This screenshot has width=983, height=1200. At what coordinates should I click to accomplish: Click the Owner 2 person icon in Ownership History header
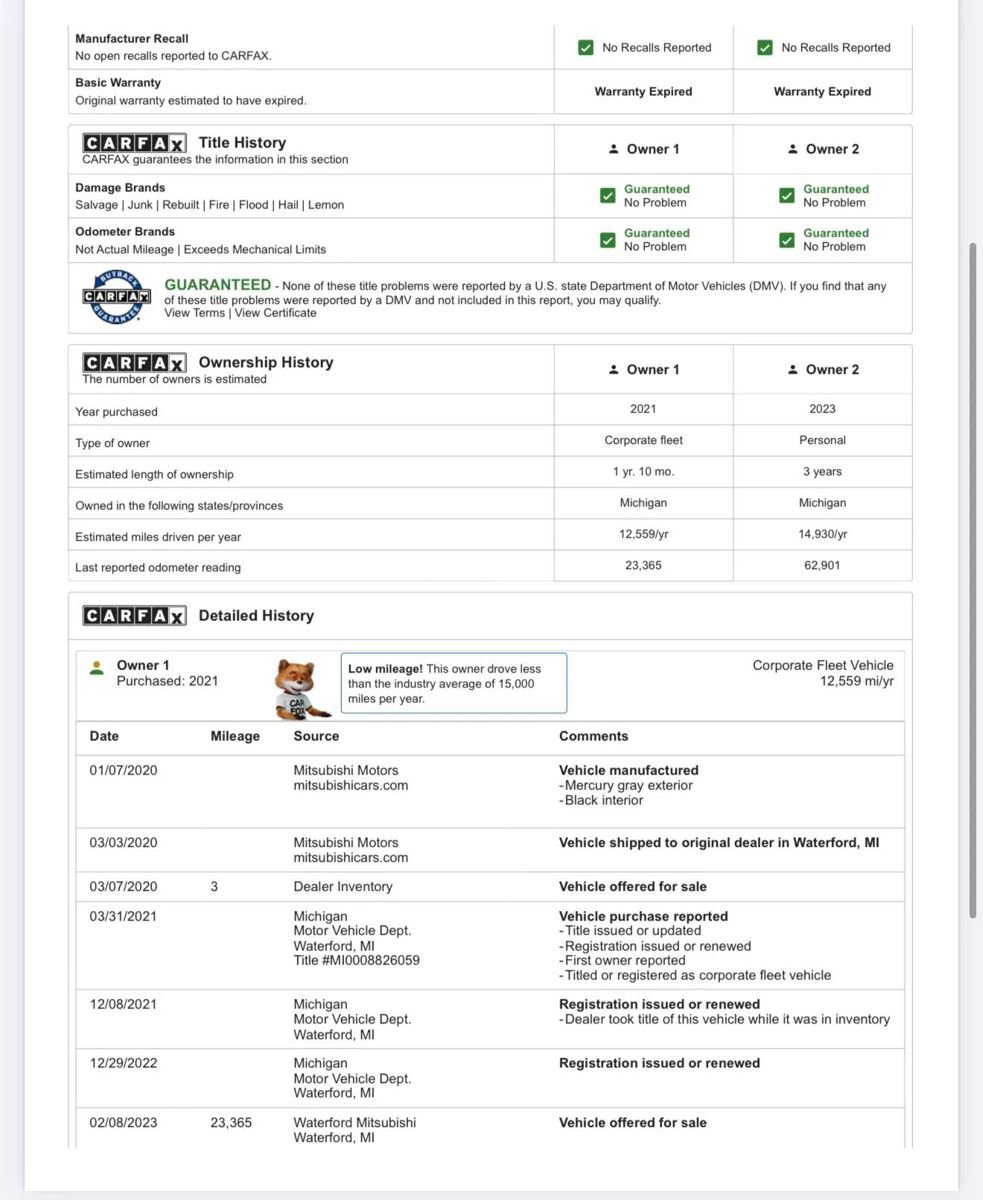tap(793, 370)
